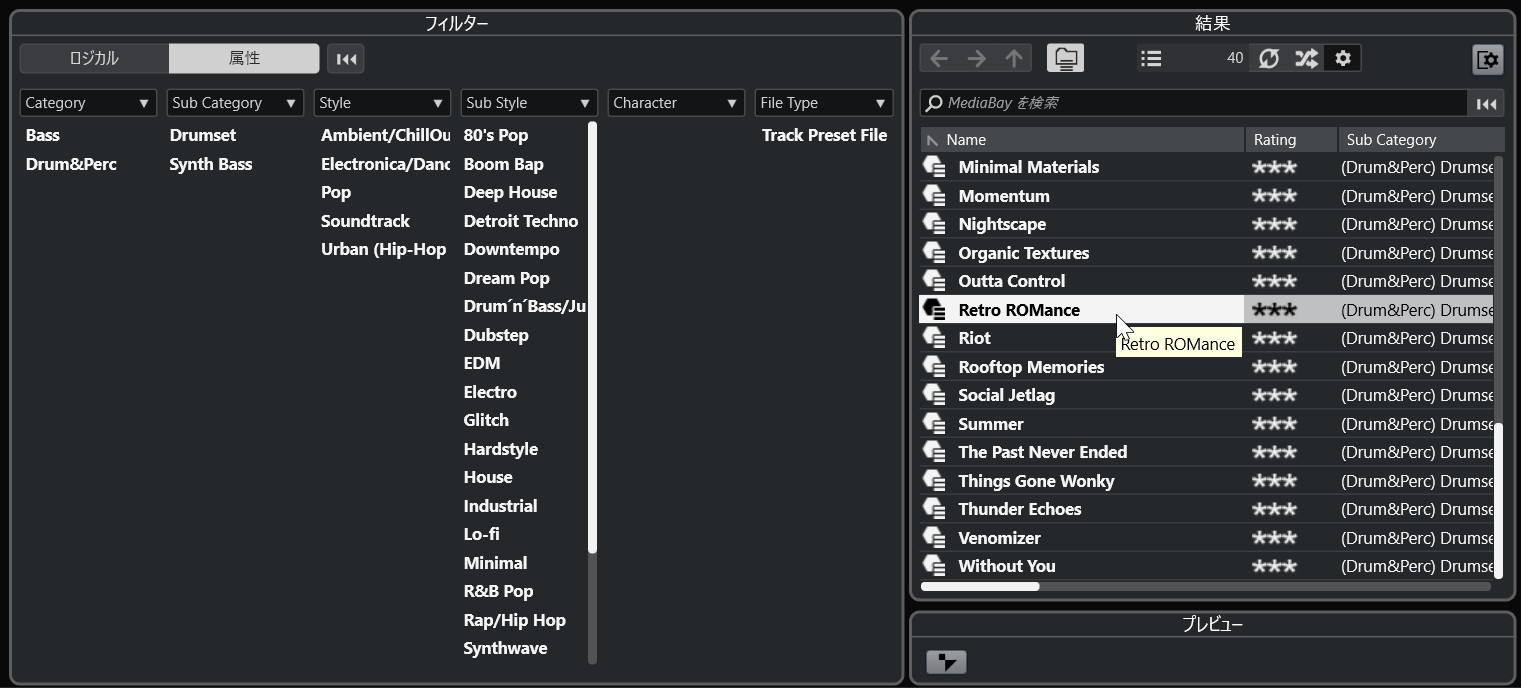
Task: Select The Past Never Ended preset
Action: pos(1042,452)
